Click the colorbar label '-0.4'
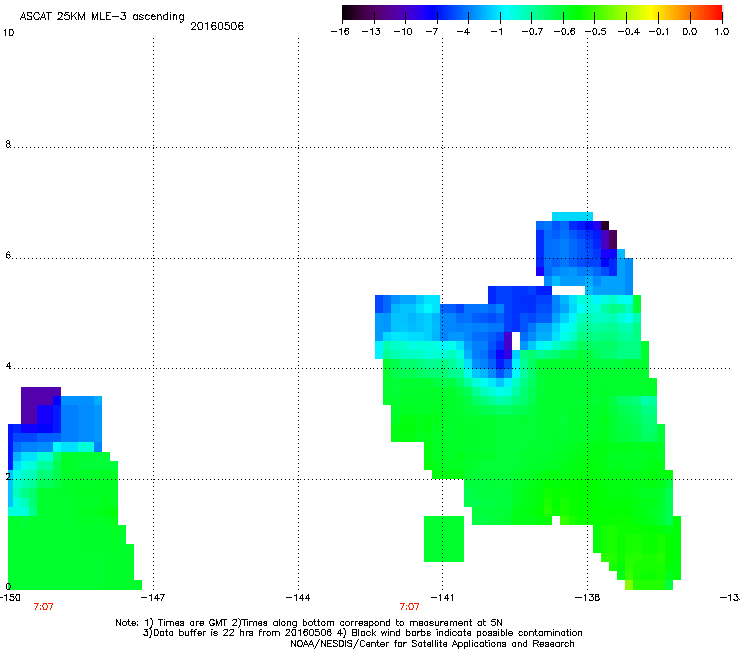Viewport: 740px width, 650px height. 629,32
